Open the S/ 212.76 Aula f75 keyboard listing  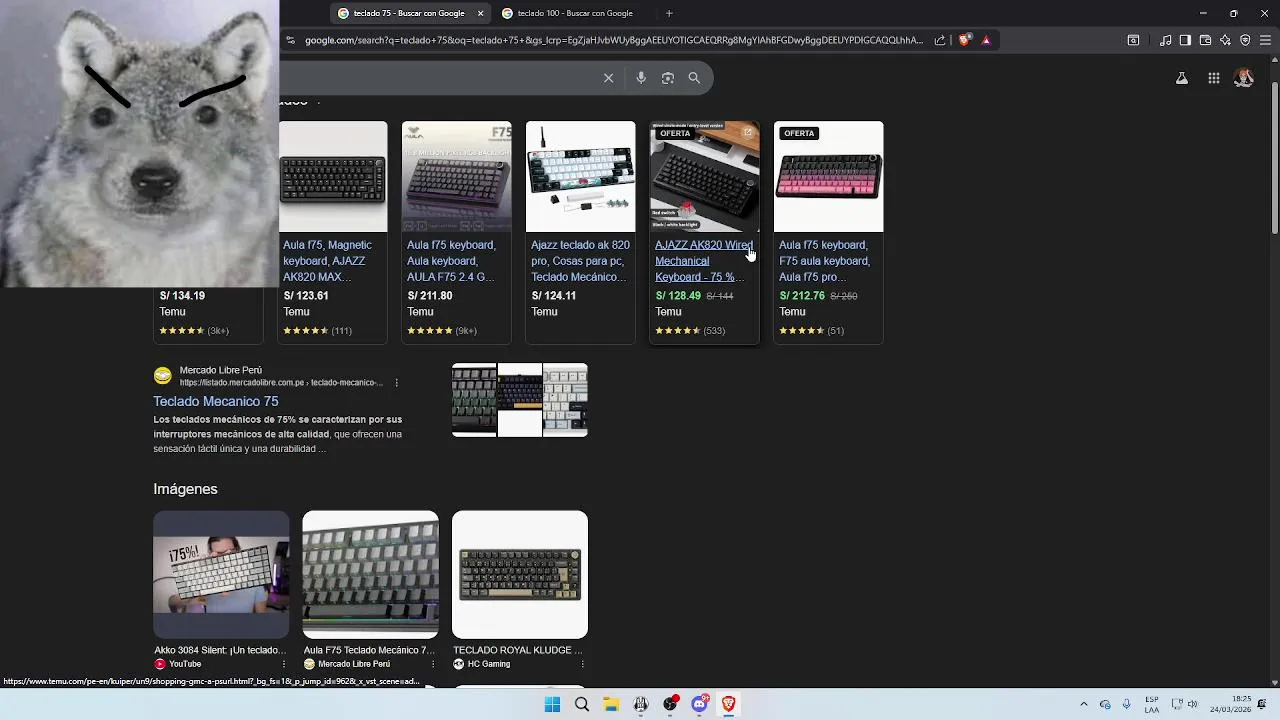pyautogui.click(x=828, y=233)
